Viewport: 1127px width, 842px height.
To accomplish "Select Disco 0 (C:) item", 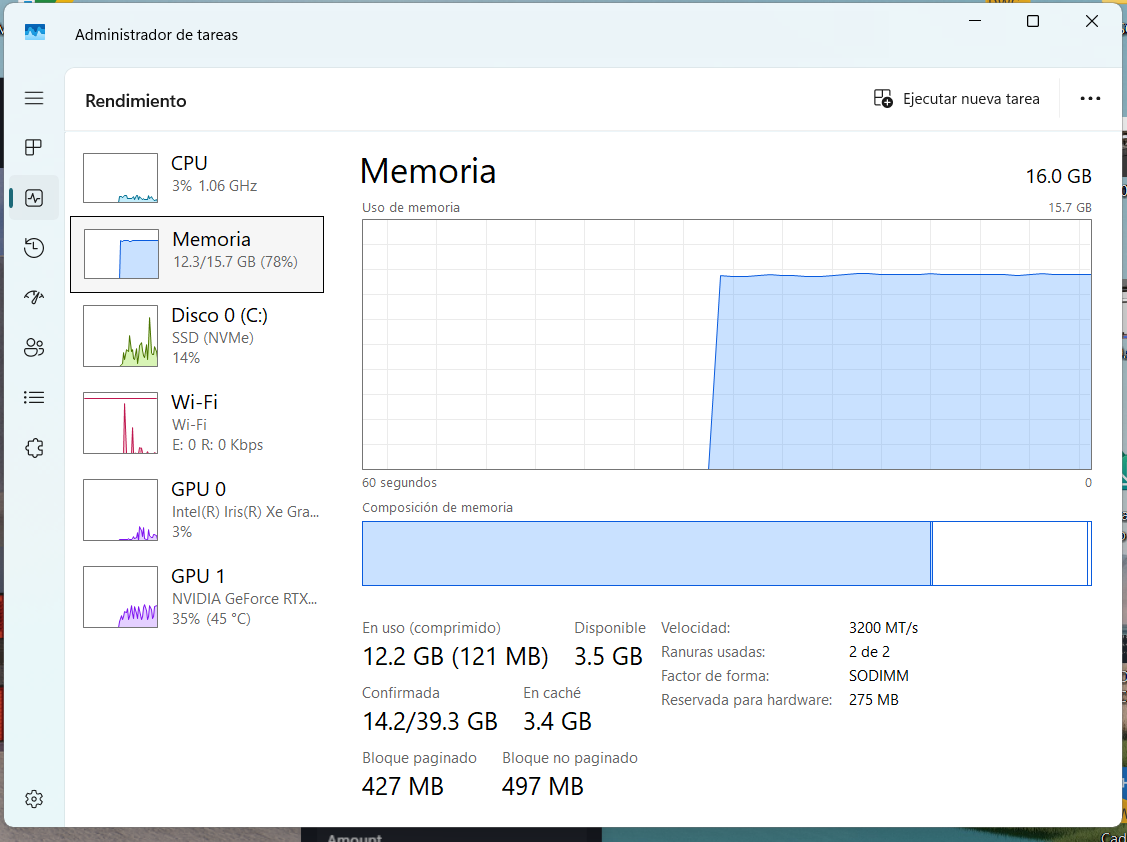I will pyautogui.click(x=197, y=336).
